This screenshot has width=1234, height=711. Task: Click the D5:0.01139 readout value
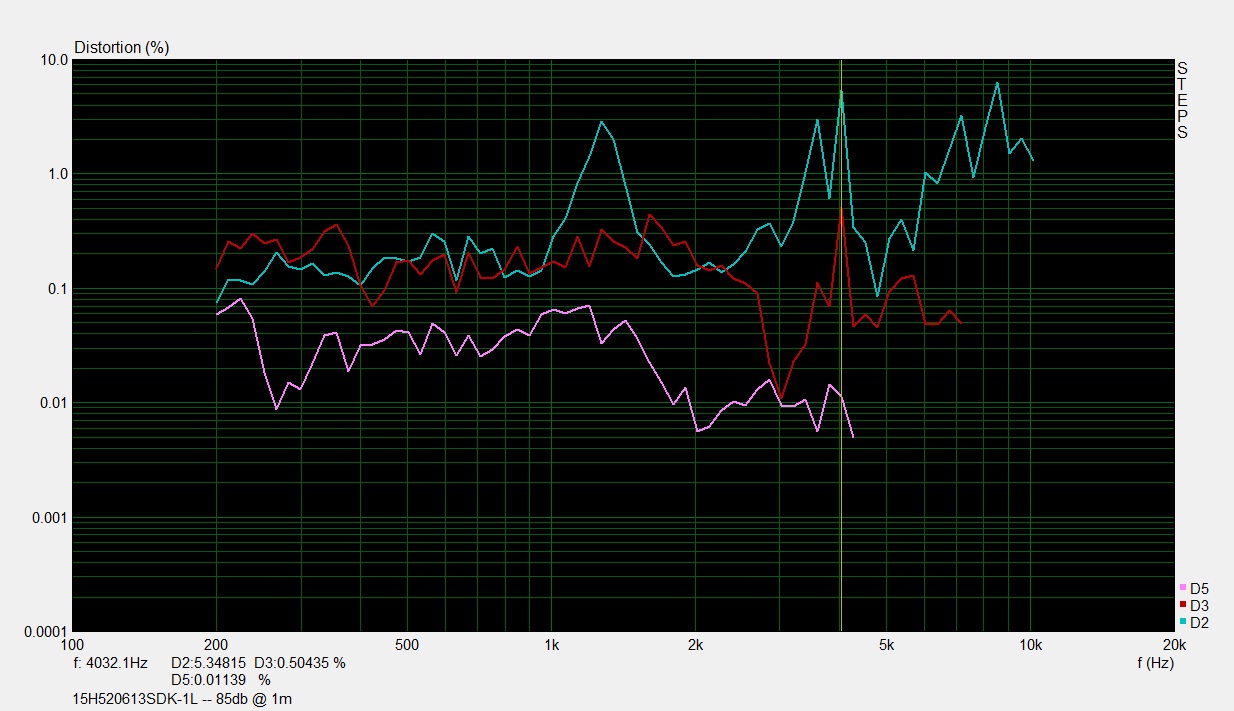pos(208,680)
